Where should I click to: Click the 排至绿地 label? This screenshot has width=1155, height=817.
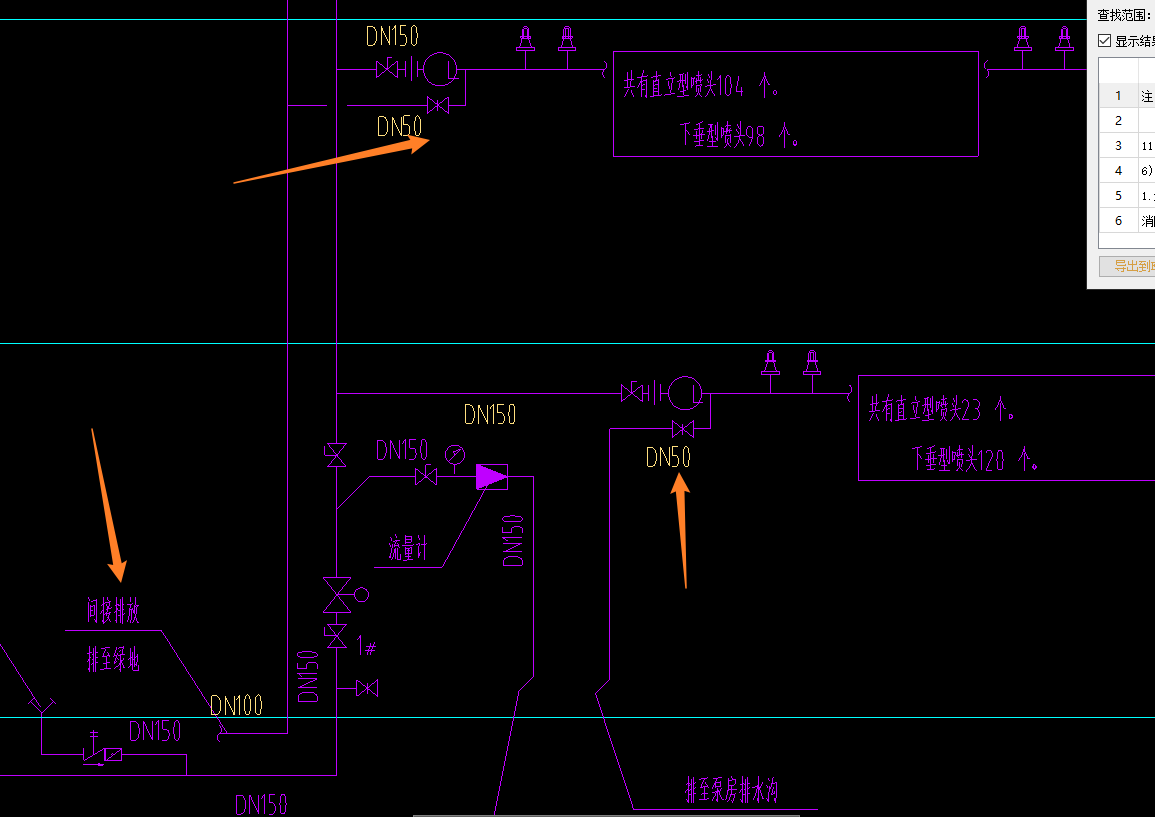tap(113, 659)
